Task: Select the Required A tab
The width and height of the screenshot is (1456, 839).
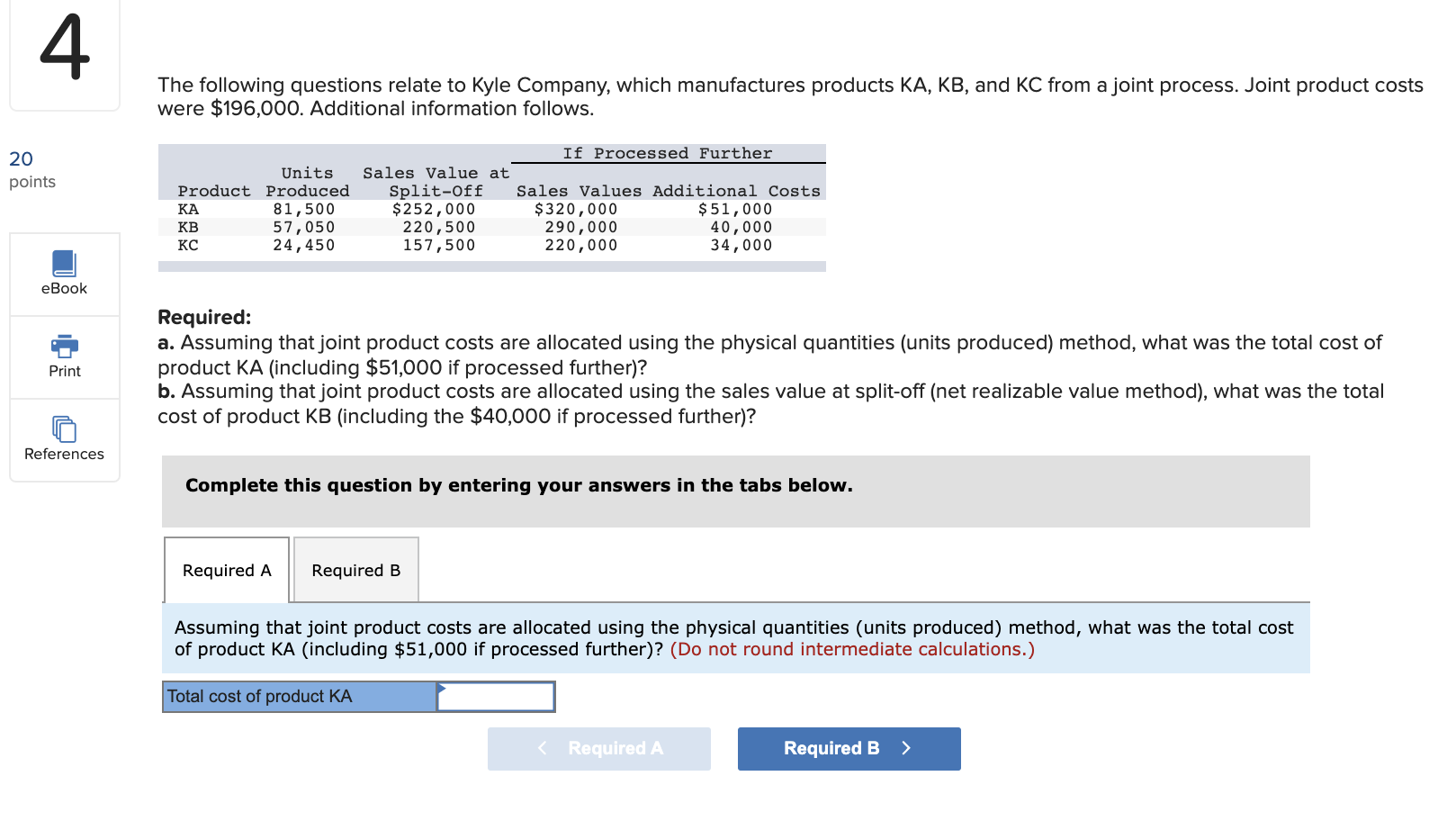Action: coord(225,570)
